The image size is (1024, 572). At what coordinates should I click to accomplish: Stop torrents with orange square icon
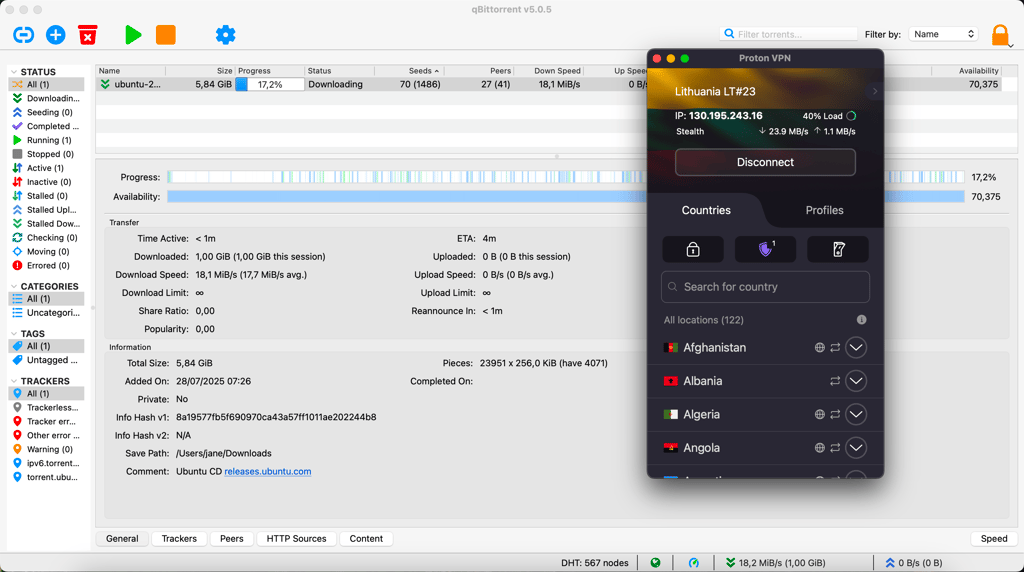166,35
